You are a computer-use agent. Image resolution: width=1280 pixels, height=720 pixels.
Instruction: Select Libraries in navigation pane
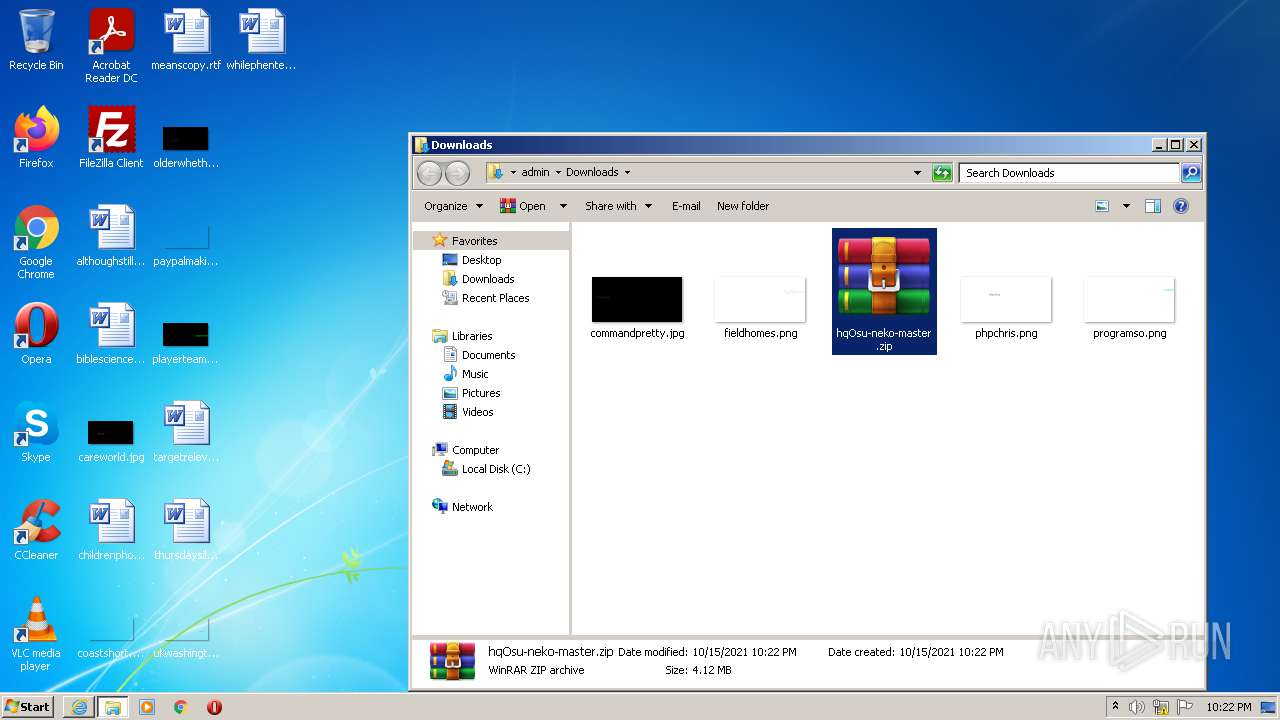pos(472,336)
